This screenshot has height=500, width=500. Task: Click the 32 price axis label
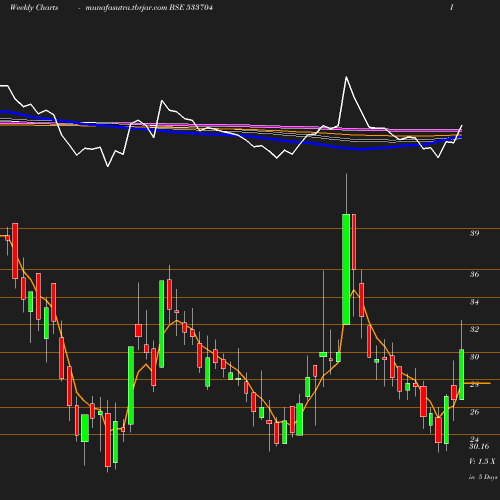474,329
